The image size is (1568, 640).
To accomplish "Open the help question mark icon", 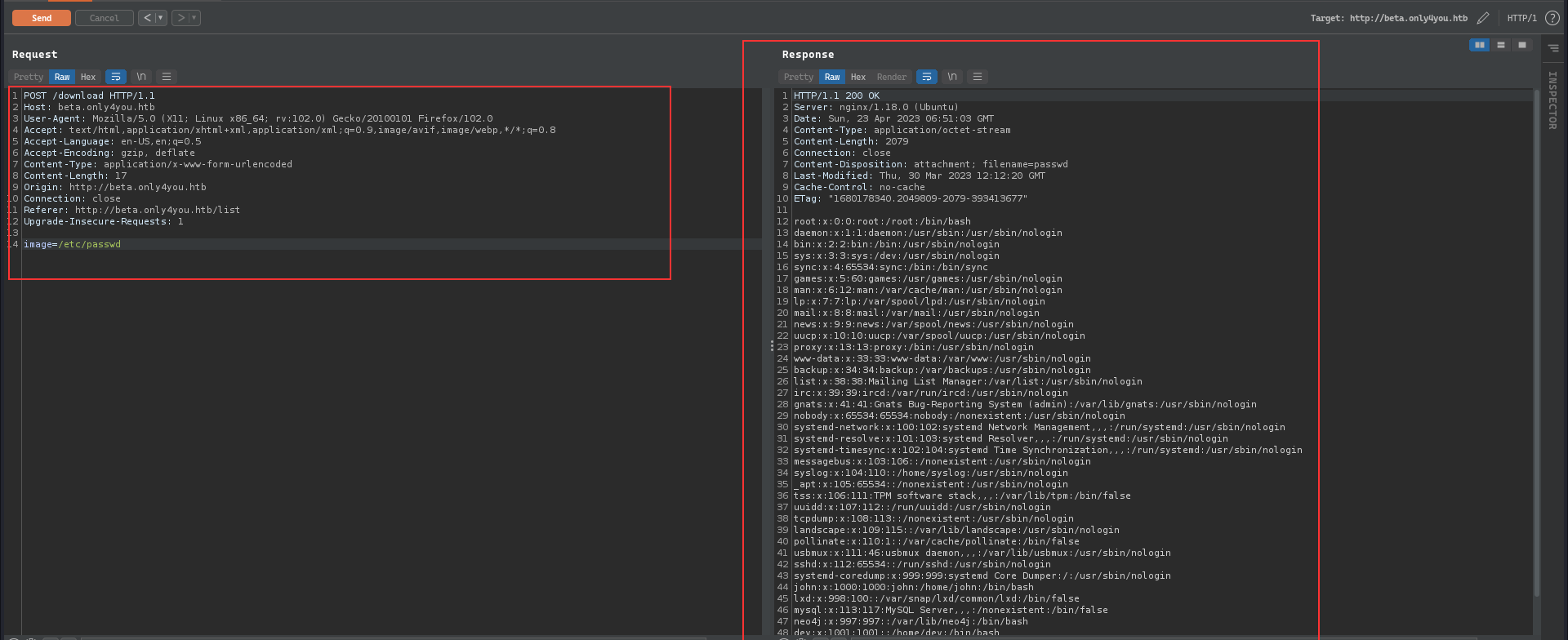I will click(x=1552, y=18).
